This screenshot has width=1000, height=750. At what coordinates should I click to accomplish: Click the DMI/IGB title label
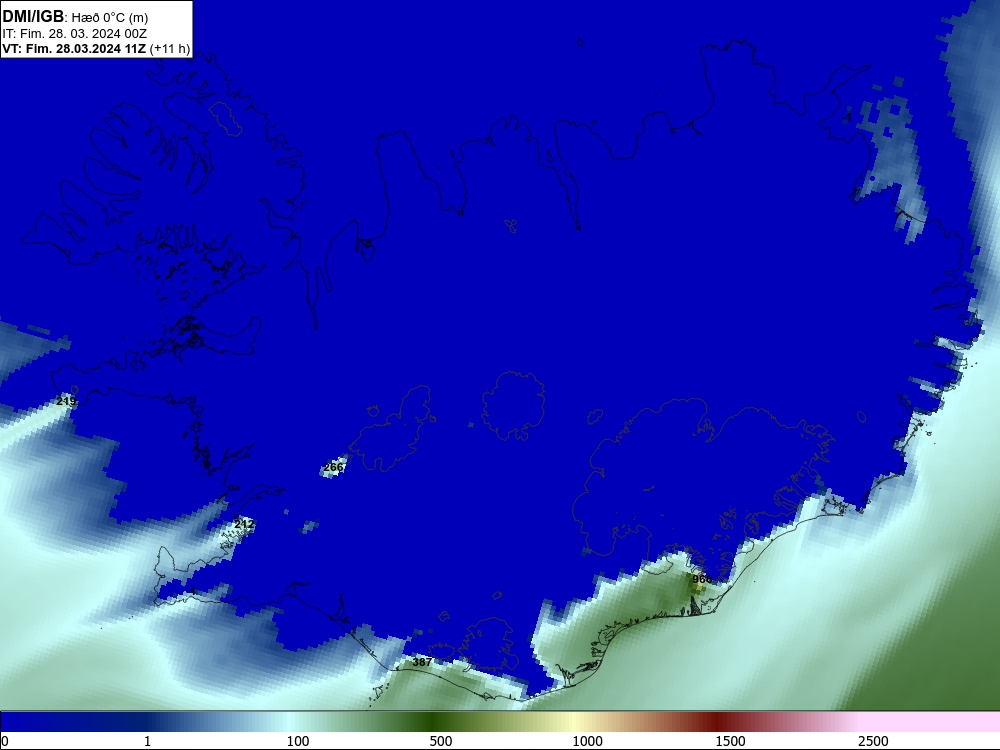(x=33, y=17)
